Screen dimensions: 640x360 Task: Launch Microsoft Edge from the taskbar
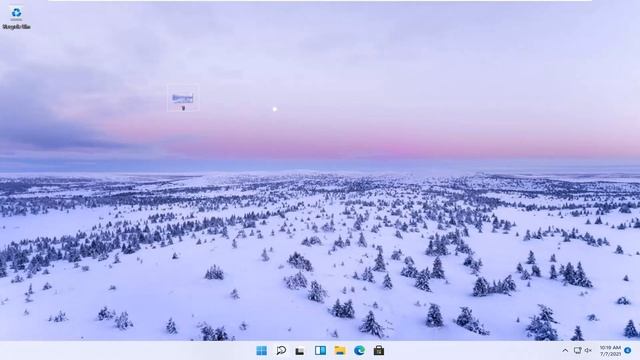[359, 351]
